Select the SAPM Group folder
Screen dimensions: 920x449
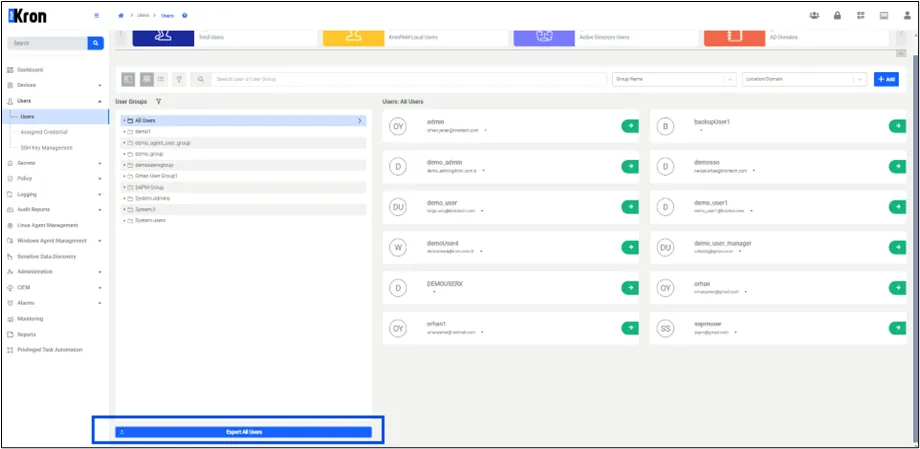[243, 187]
